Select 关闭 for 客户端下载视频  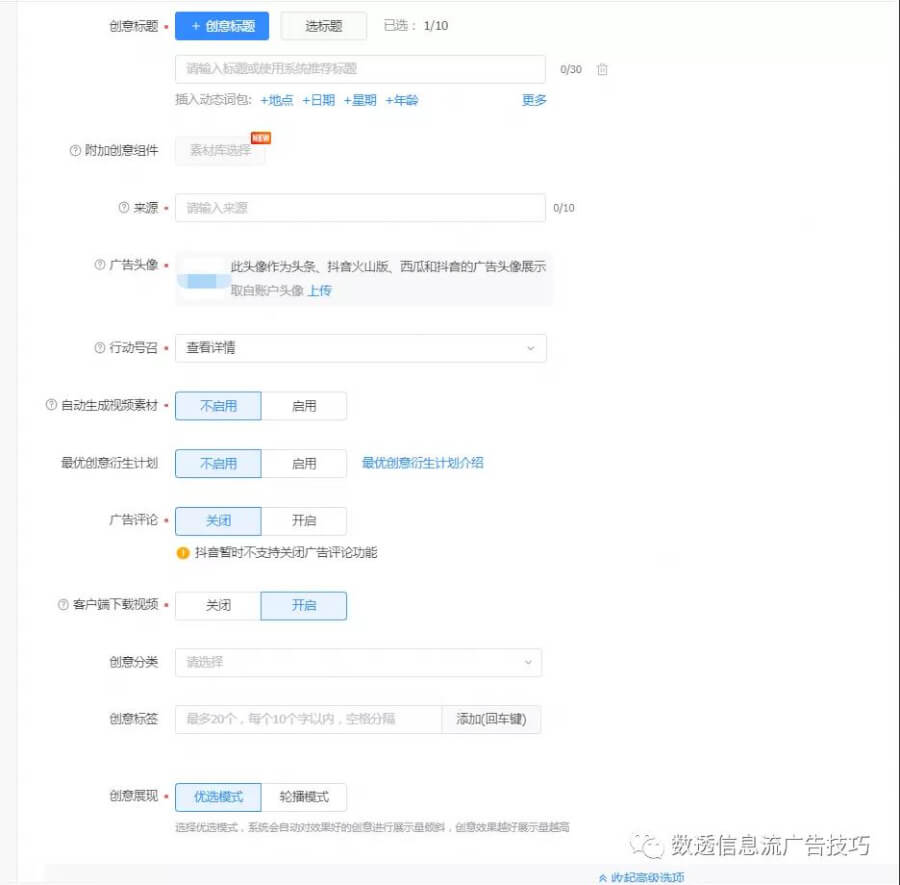tap(218, 606)
